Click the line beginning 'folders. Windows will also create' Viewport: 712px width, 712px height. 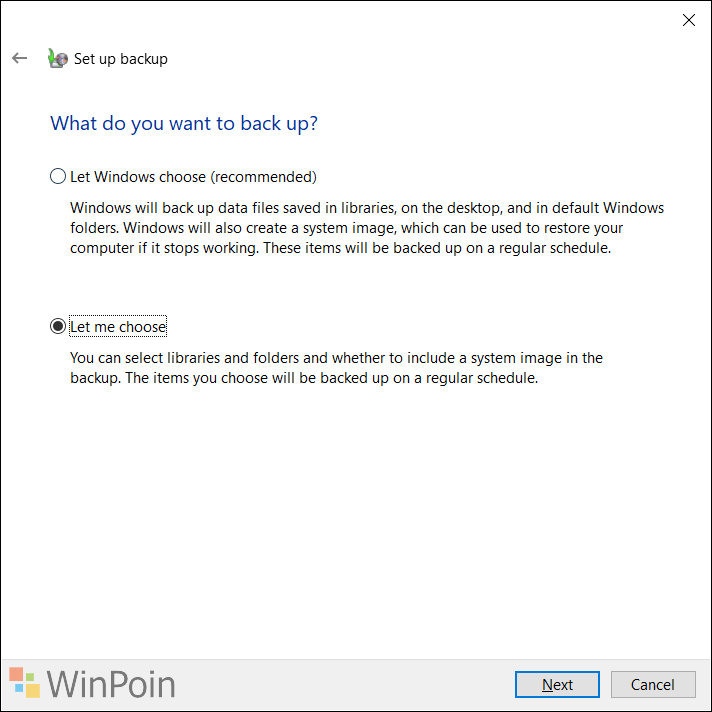(346, 228)
